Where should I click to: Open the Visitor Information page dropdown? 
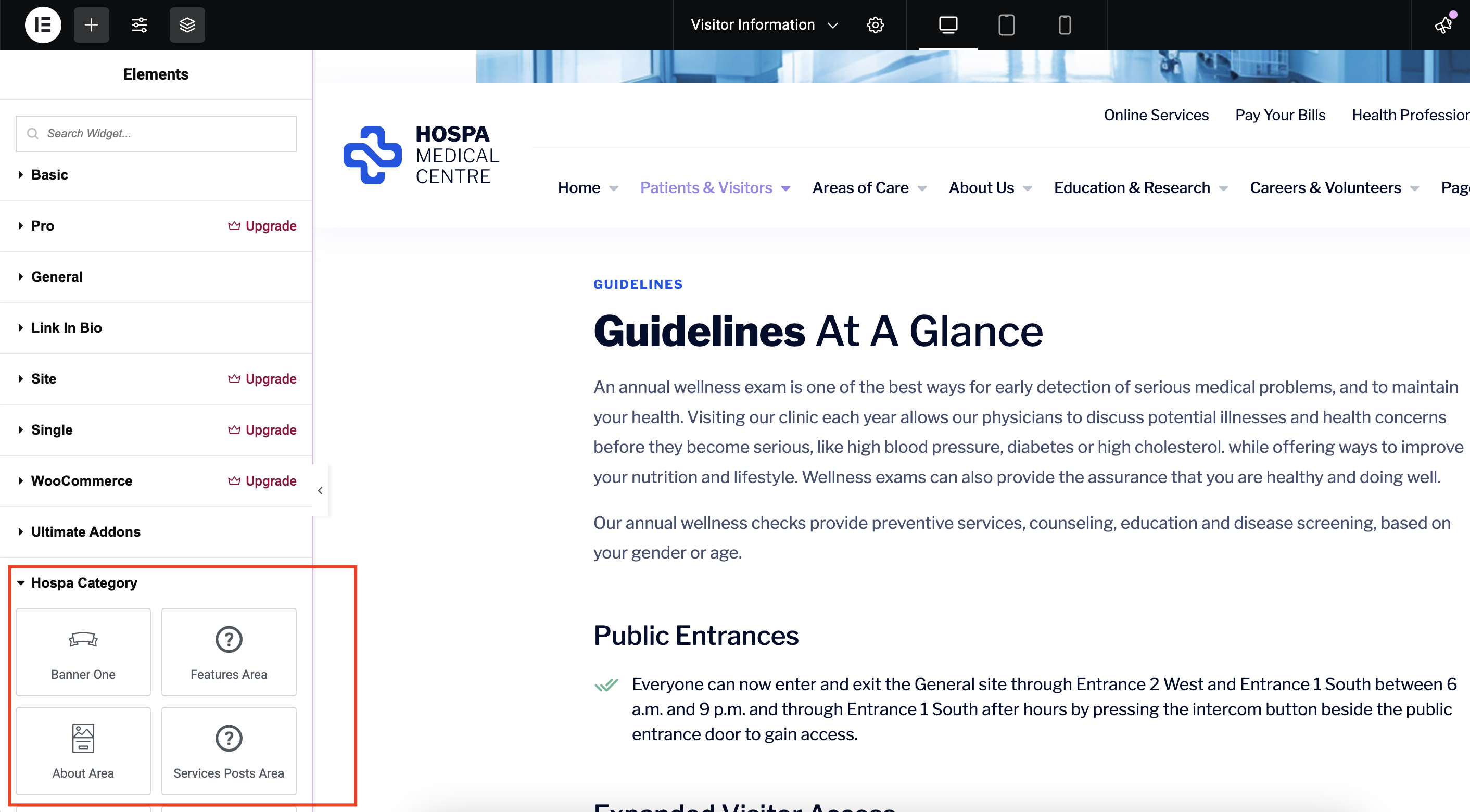point(764,24)
